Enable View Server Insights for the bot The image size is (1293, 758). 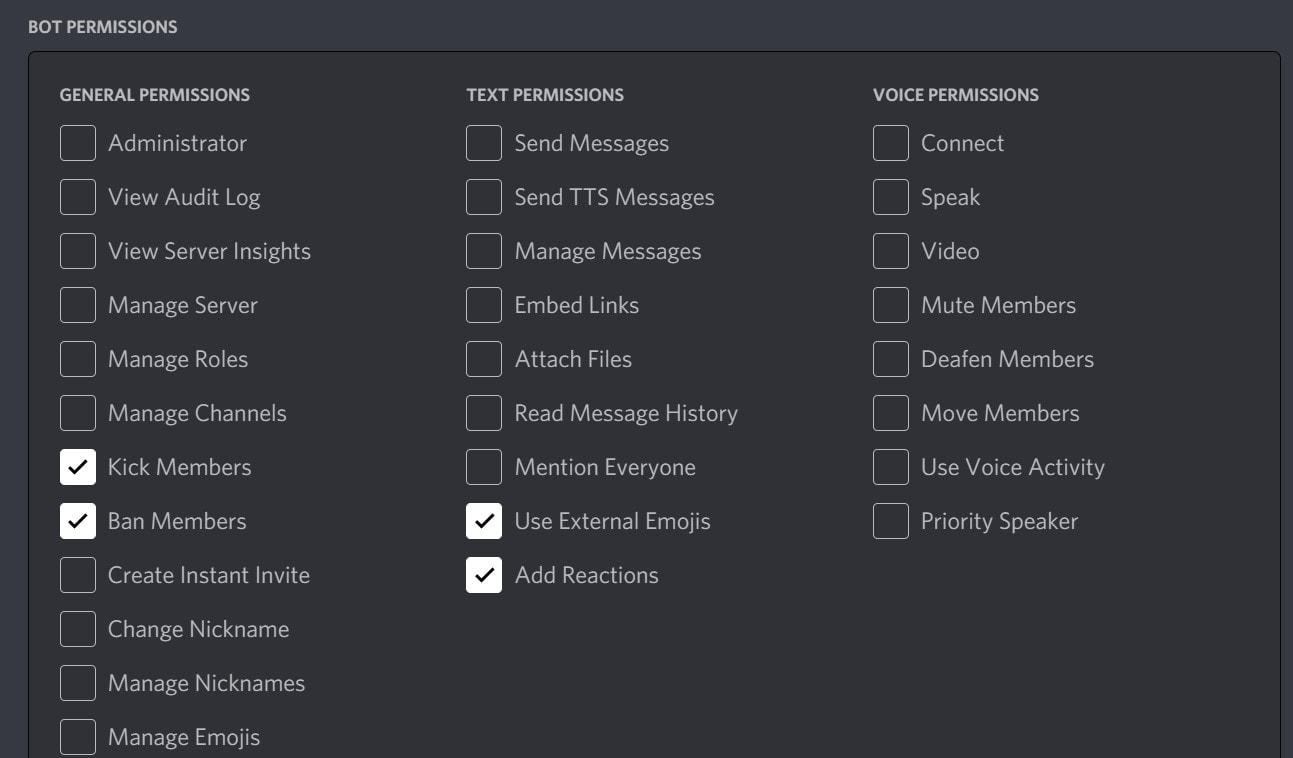[77, 250]
